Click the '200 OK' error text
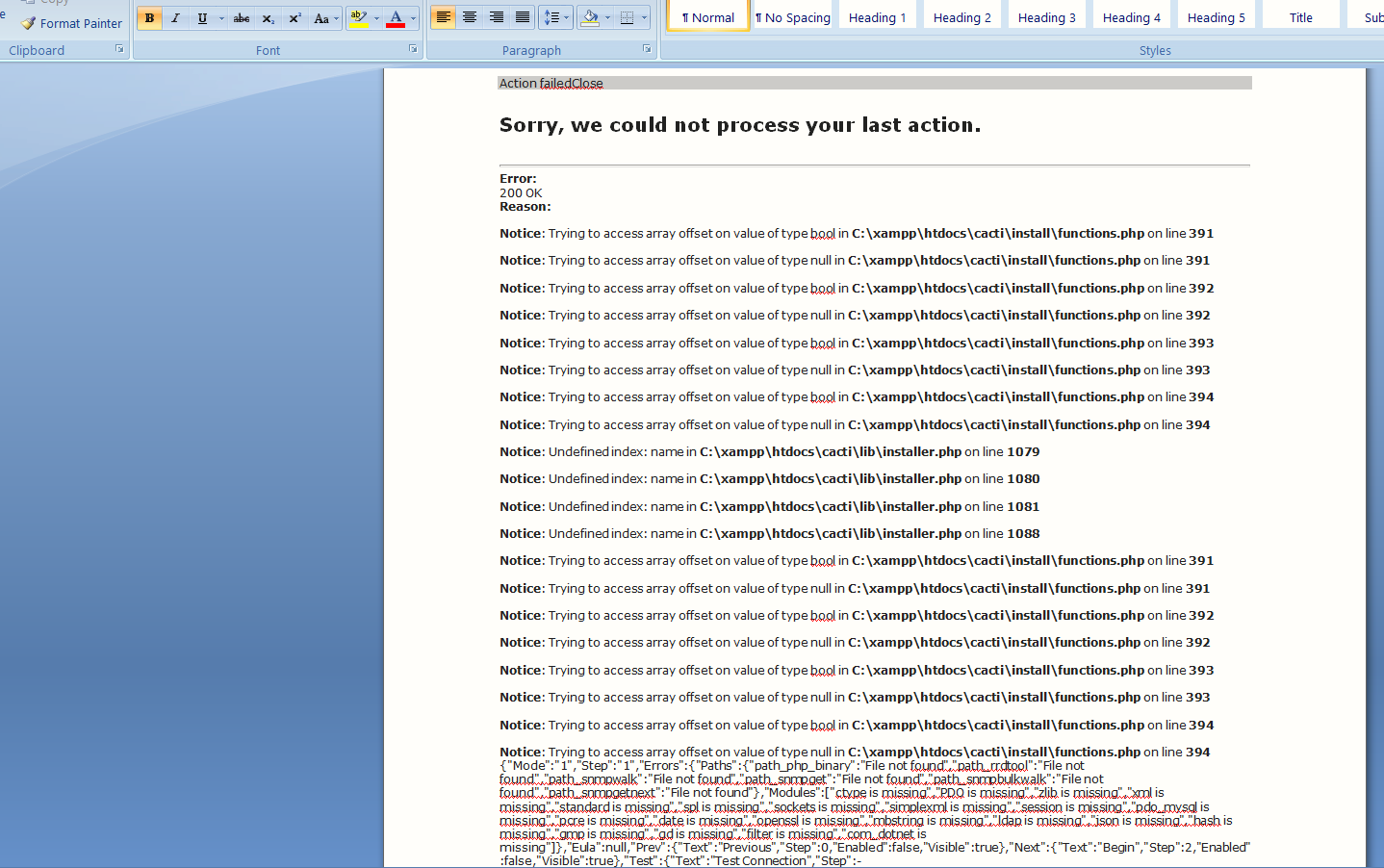The height and width of the screenshot is (868, 1384). pyautogui.click(x=521, y=193)
